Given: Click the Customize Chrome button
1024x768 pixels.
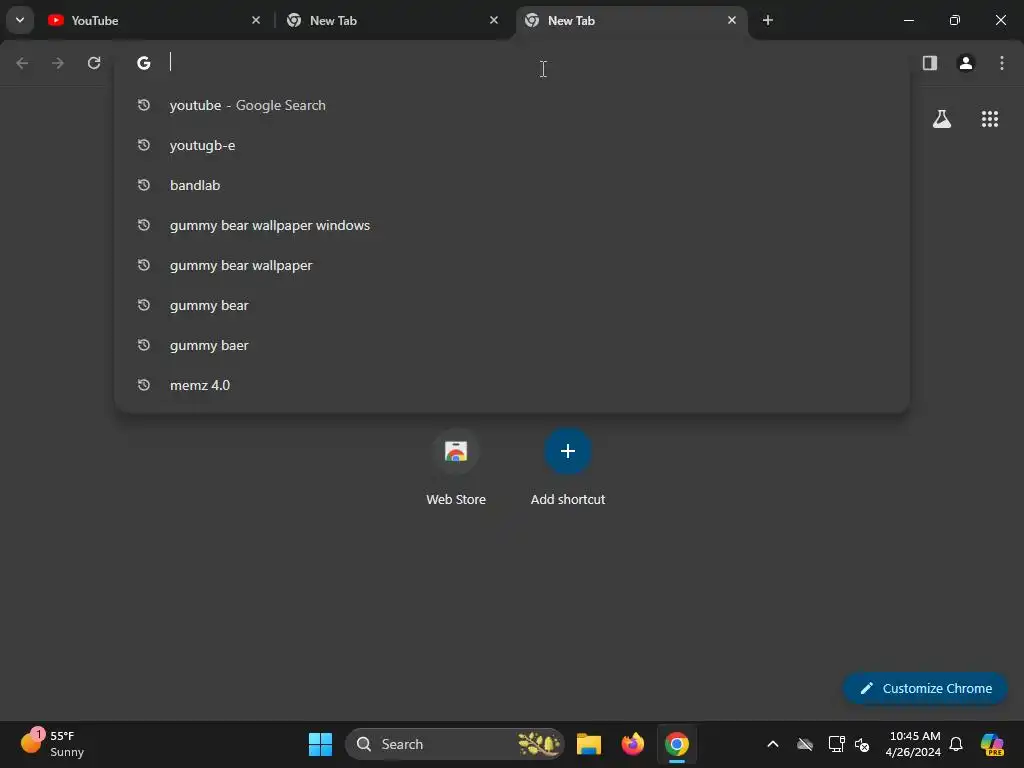Looking at the screenshot, I should [925, 688].
